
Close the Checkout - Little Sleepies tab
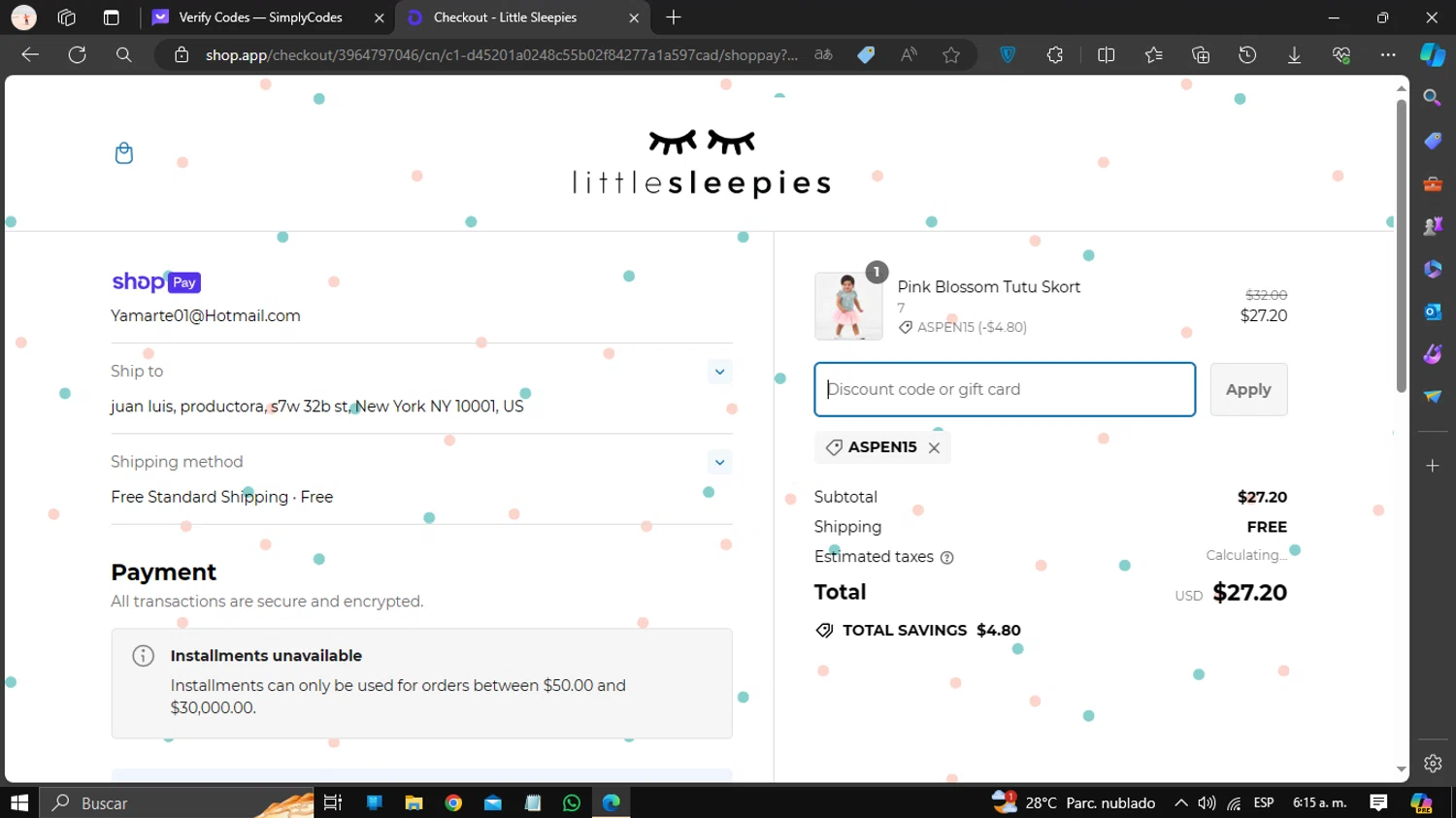point(634,17)
